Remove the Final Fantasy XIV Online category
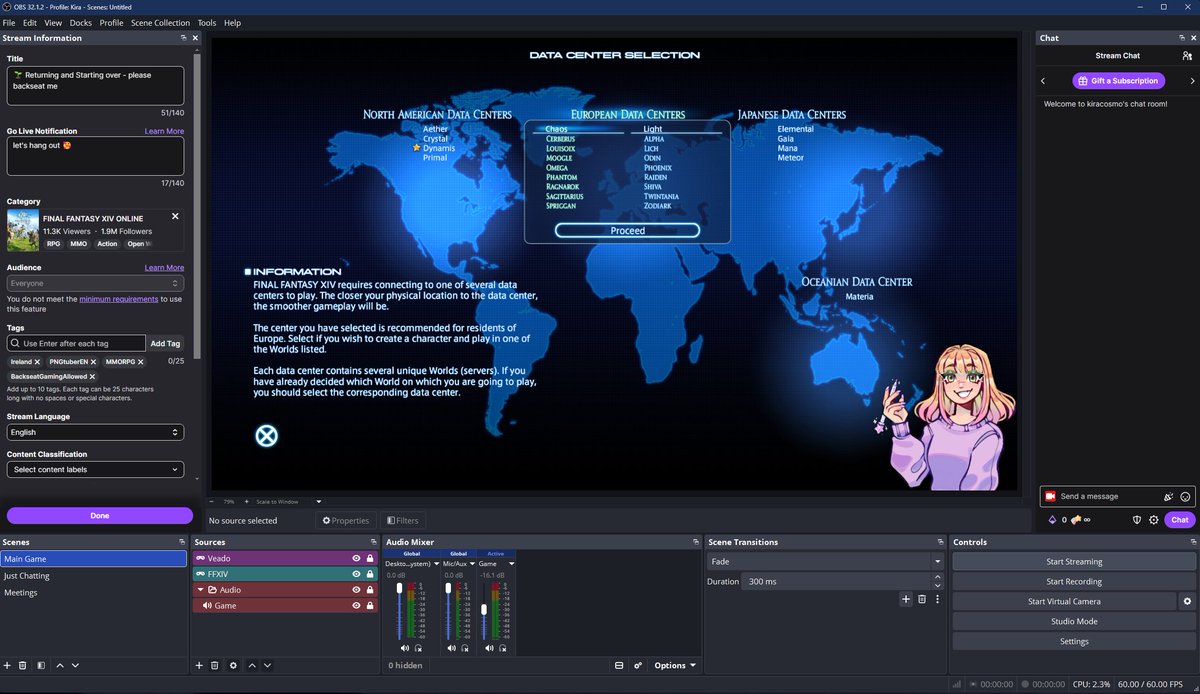The image size is (1200, 694). [175, 216]
